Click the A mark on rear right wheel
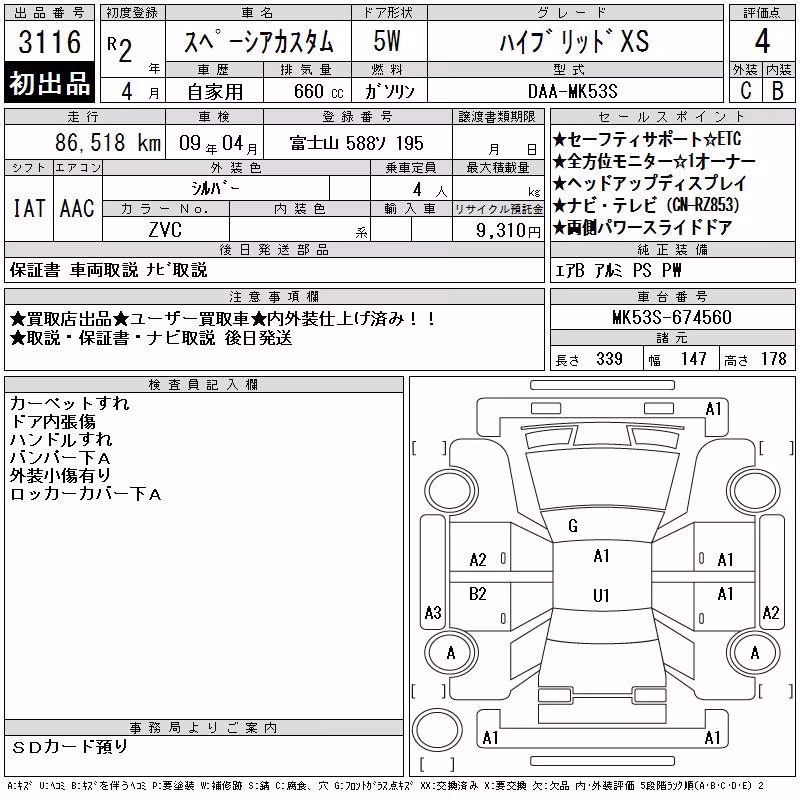The height and width of the screenshot is (800, 800). (755, 653)
